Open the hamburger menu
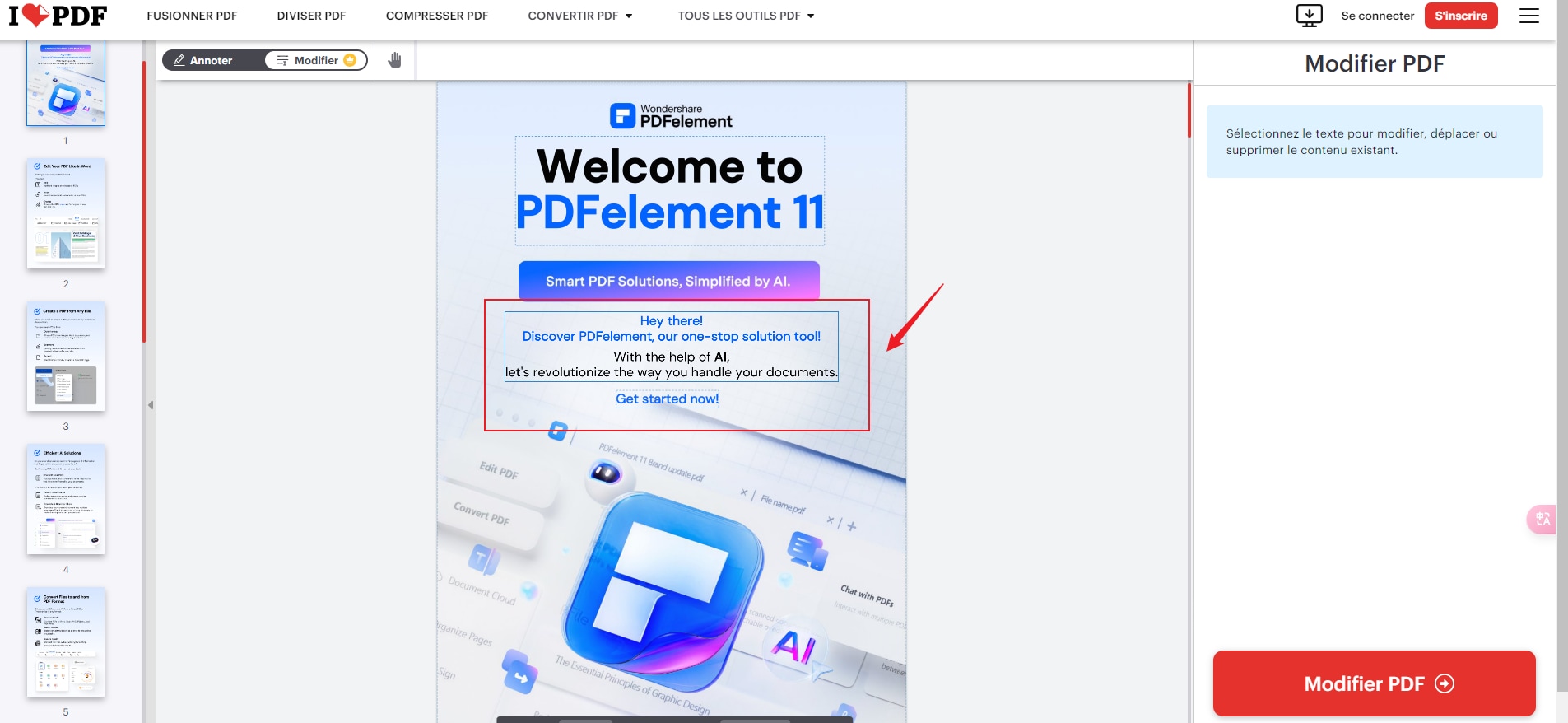The height and width of the screenshot is (723, 1568). (x=1528, y=16)
